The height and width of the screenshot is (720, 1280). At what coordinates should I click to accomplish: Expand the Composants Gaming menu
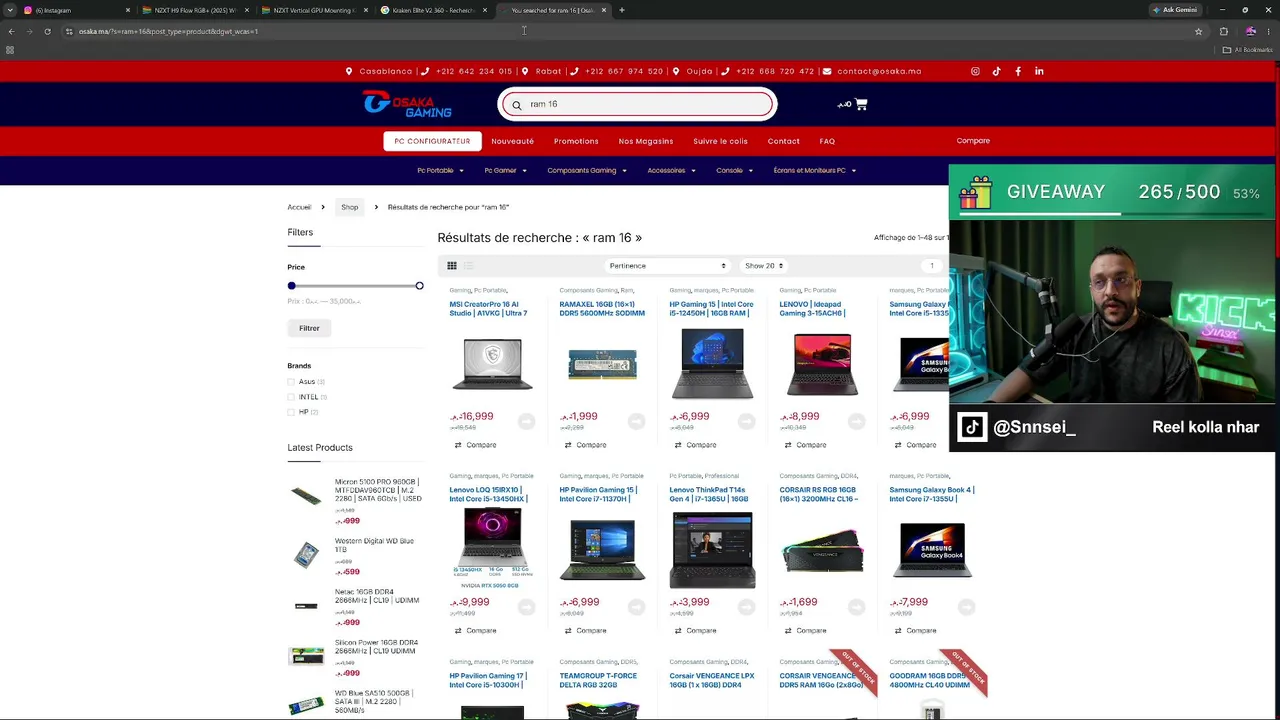[x=587, y=170]
